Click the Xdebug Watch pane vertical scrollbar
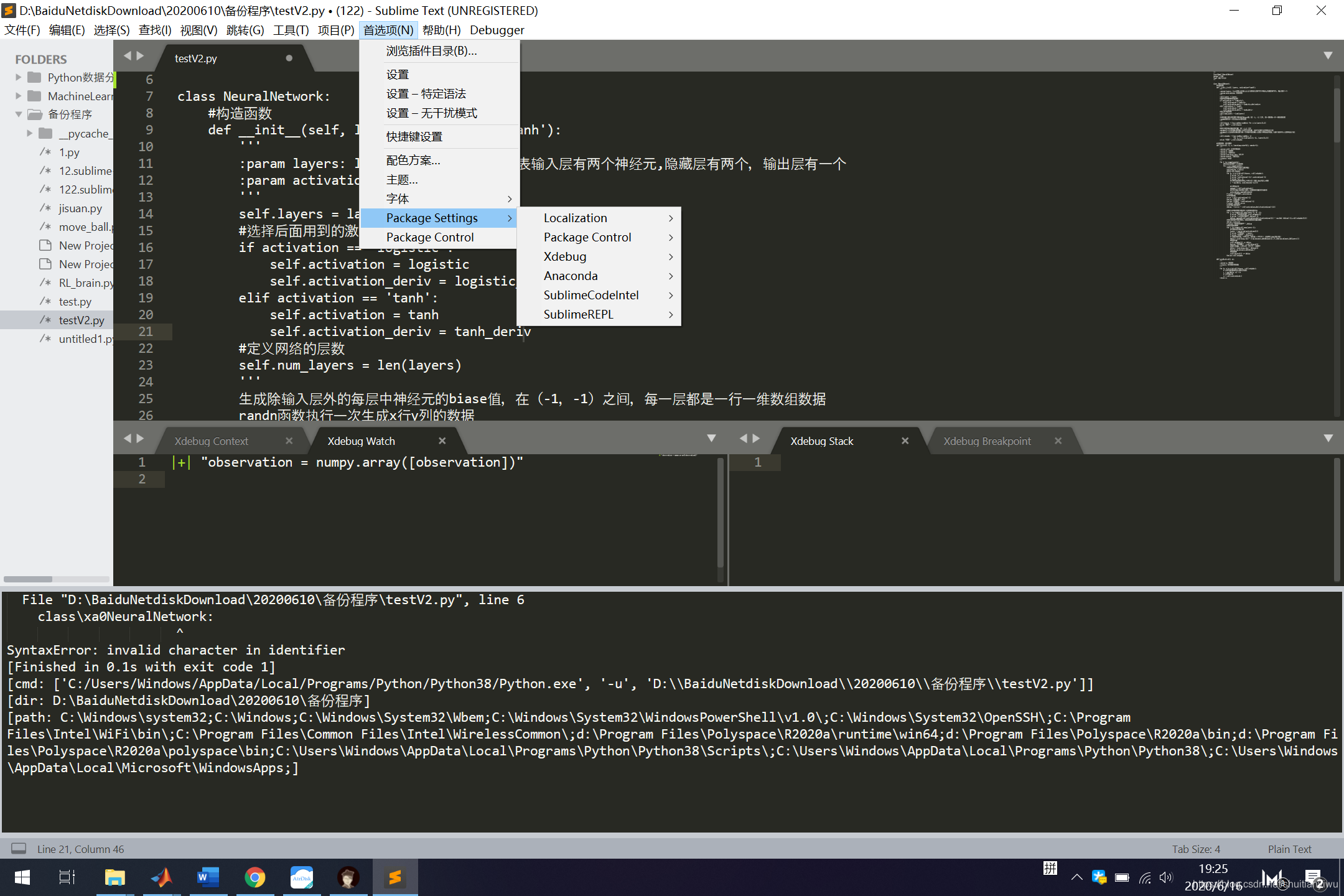Viewport: 1344px width, 896px height. pyautogui.click(x=721, y=513)
